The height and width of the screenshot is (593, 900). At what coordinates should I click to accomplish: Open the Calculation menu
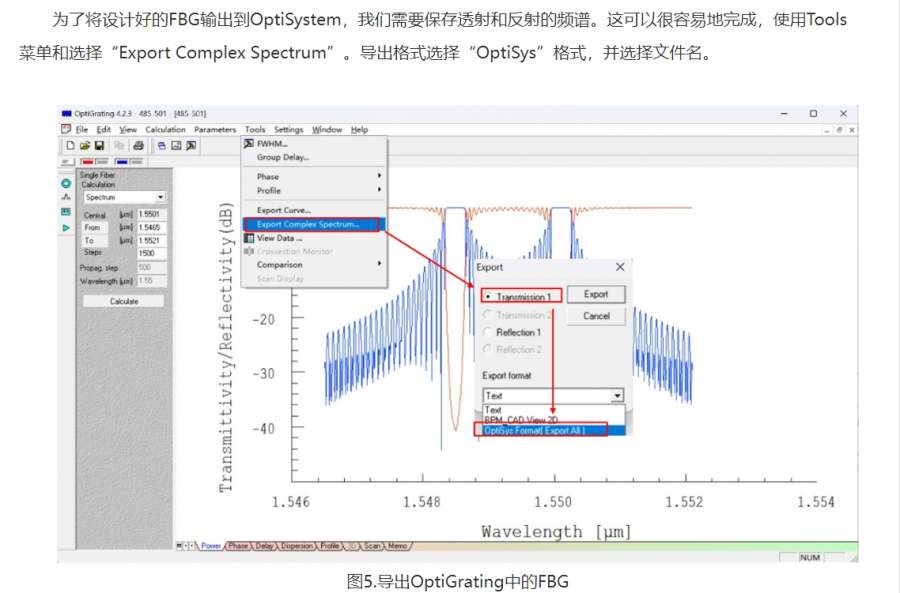(165, 129)
